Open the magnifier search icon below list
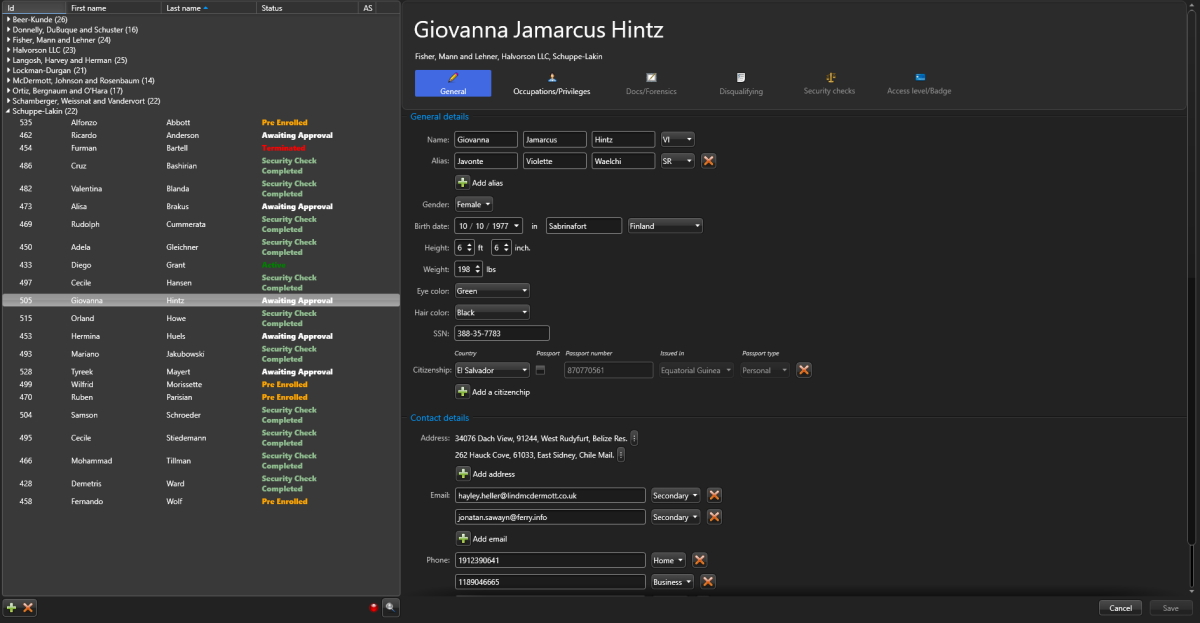This screenshot has width=1200, height=623. click(x=391, y=607)
